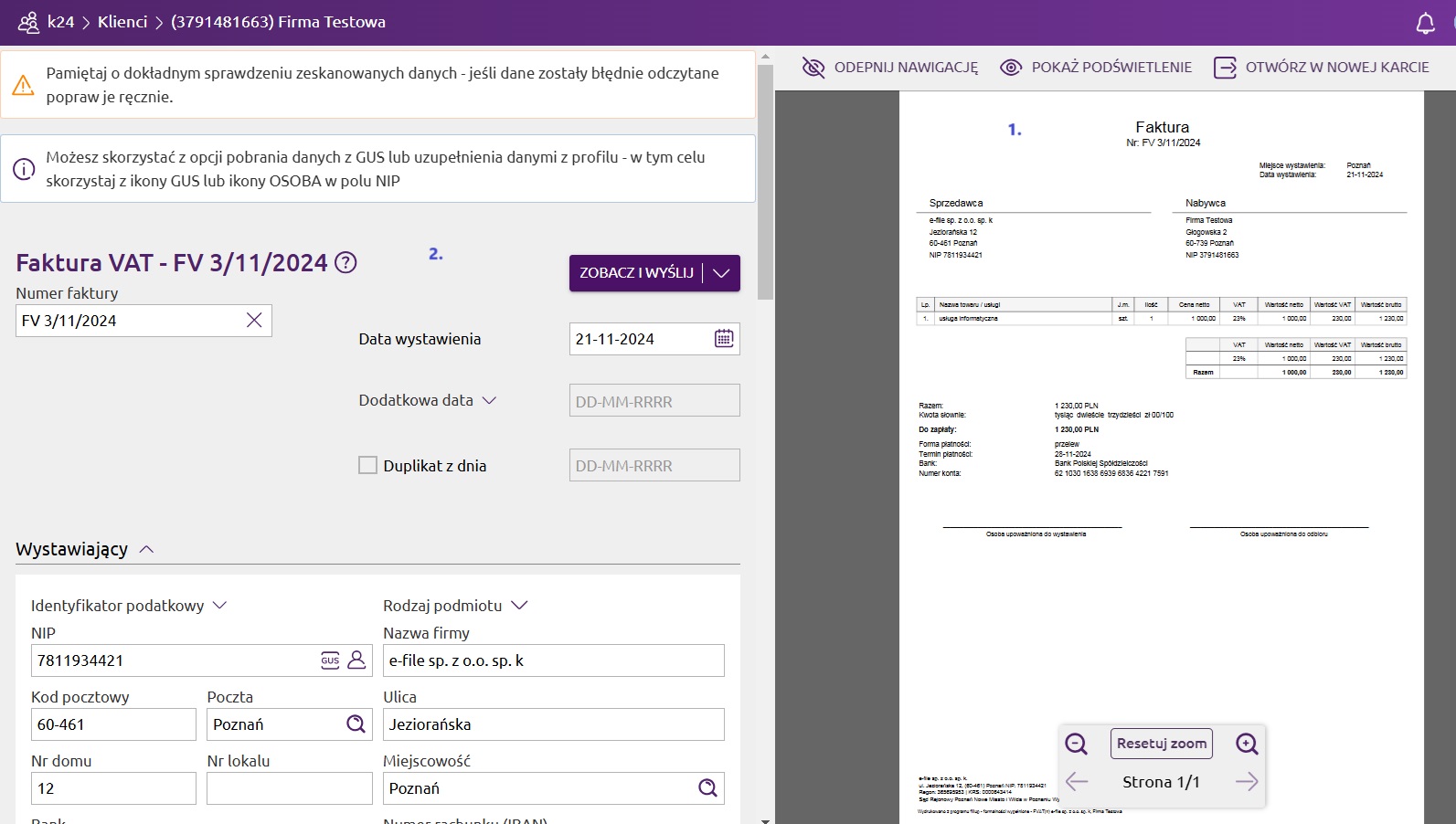Enable the Duplikat z dnia checkbox
The height and width of the screenshot is (824, 1456).
tap(368, 466)
